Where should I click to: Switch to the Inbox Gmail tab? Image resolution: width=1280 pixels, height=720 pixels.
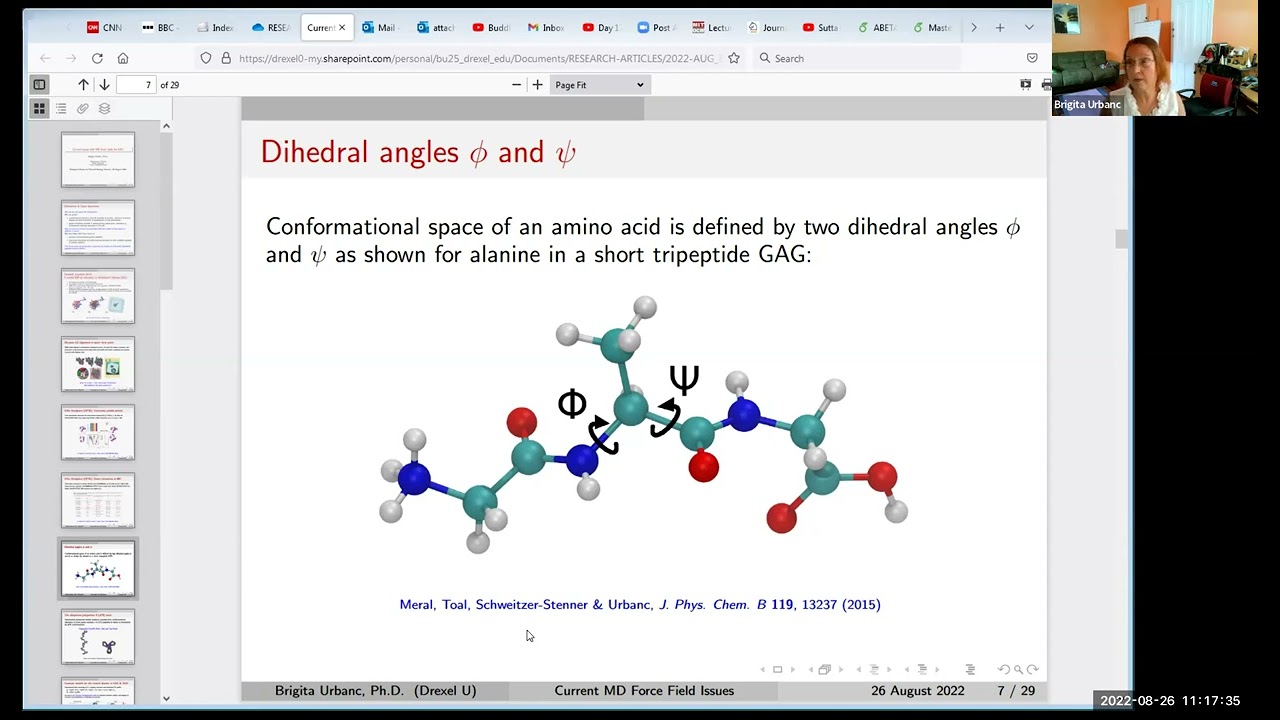pos(546,28)
